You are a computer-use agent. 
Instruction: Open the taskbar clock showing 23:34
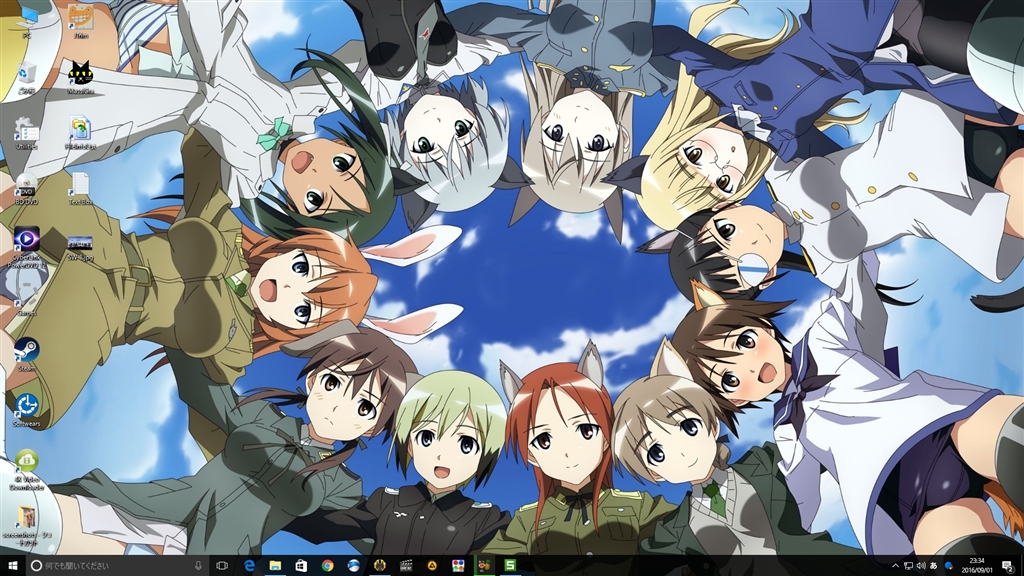point(977,566)
